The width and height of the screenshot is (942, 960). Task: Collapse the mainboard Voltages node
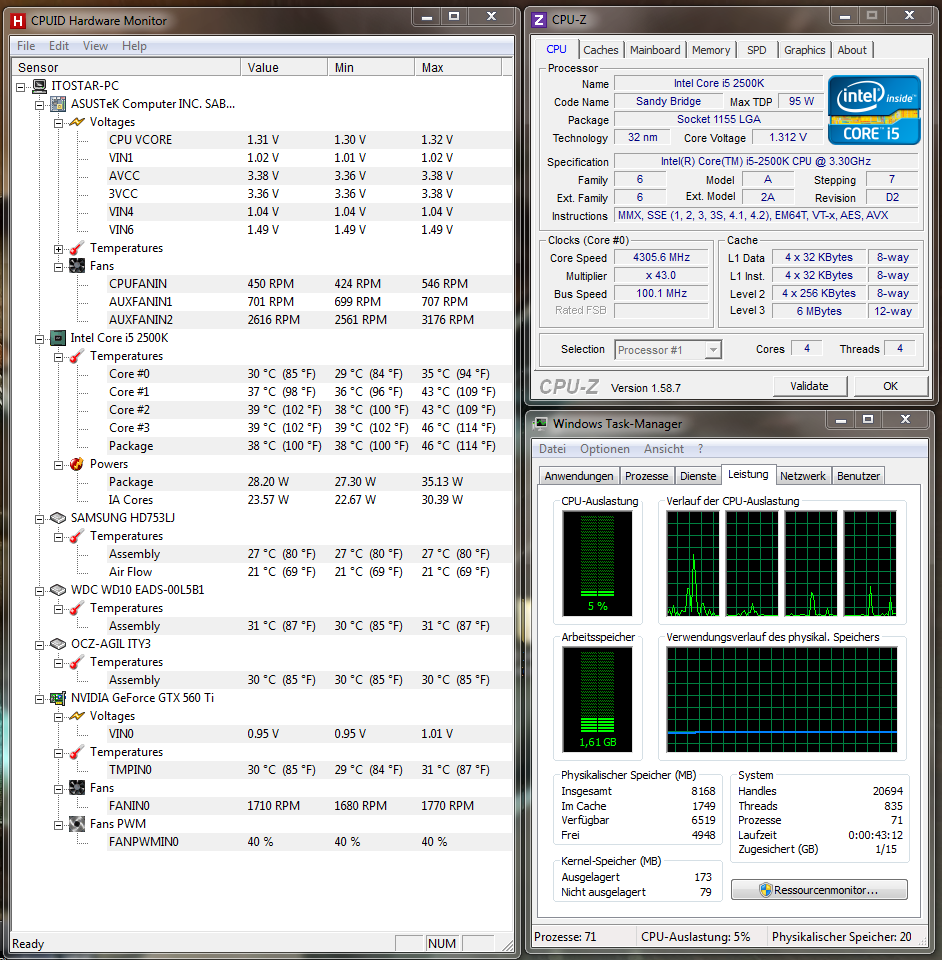point(58,122)
